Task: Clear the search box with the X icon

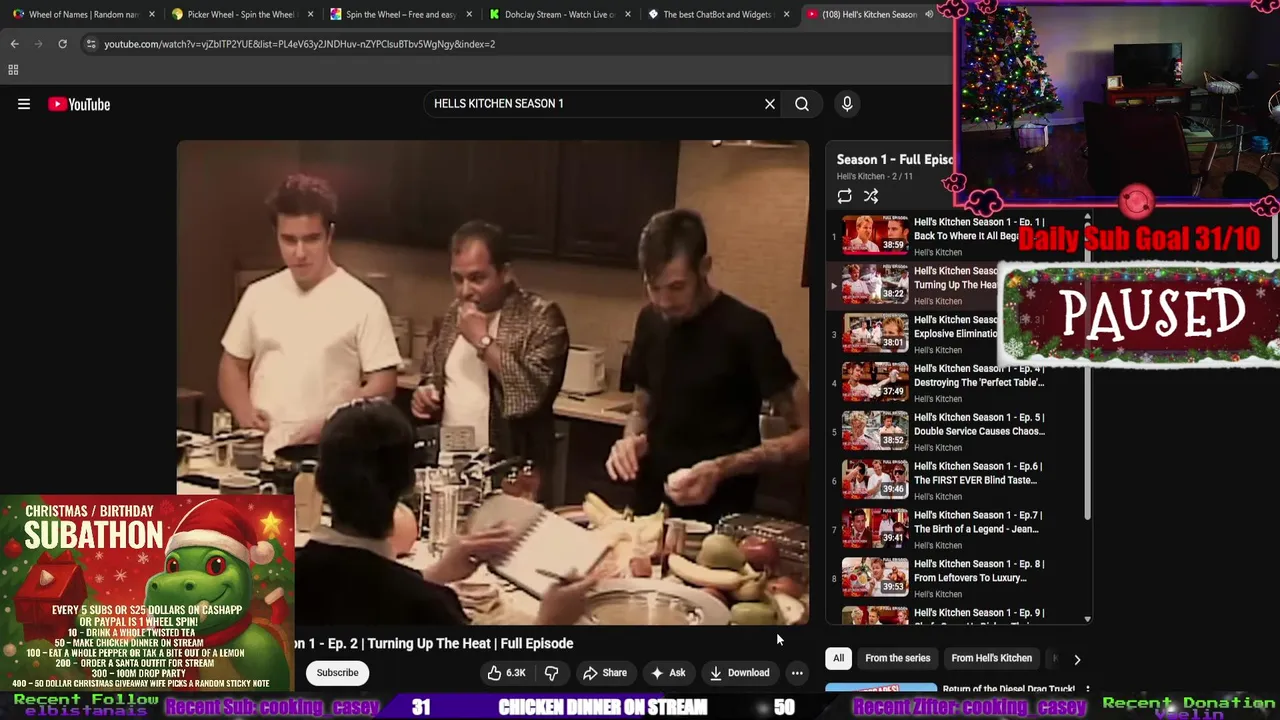Action: [770, 104]
